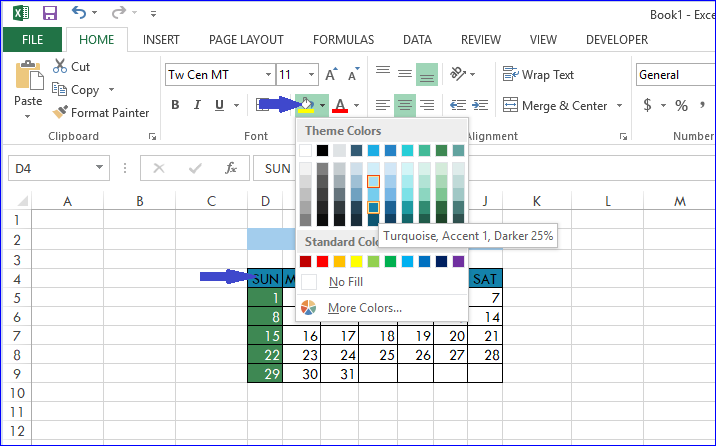Switch to the DEVELOPER tab
The width and height of the screenshot is (716, 446).
click(617, 40)
